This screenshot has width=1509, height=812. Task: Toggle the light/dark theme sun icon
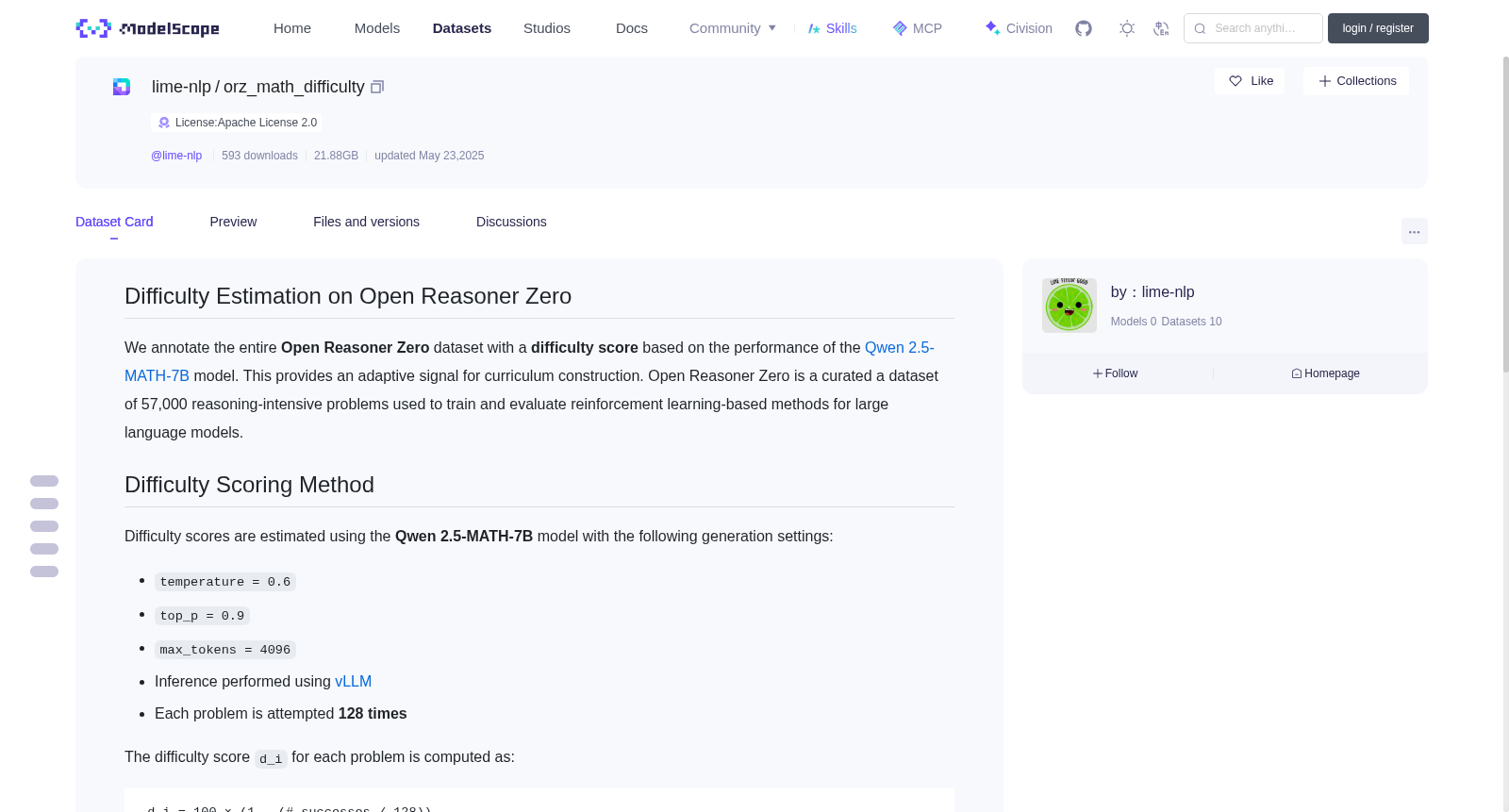pyautogui.click(x=1127, y=28)
